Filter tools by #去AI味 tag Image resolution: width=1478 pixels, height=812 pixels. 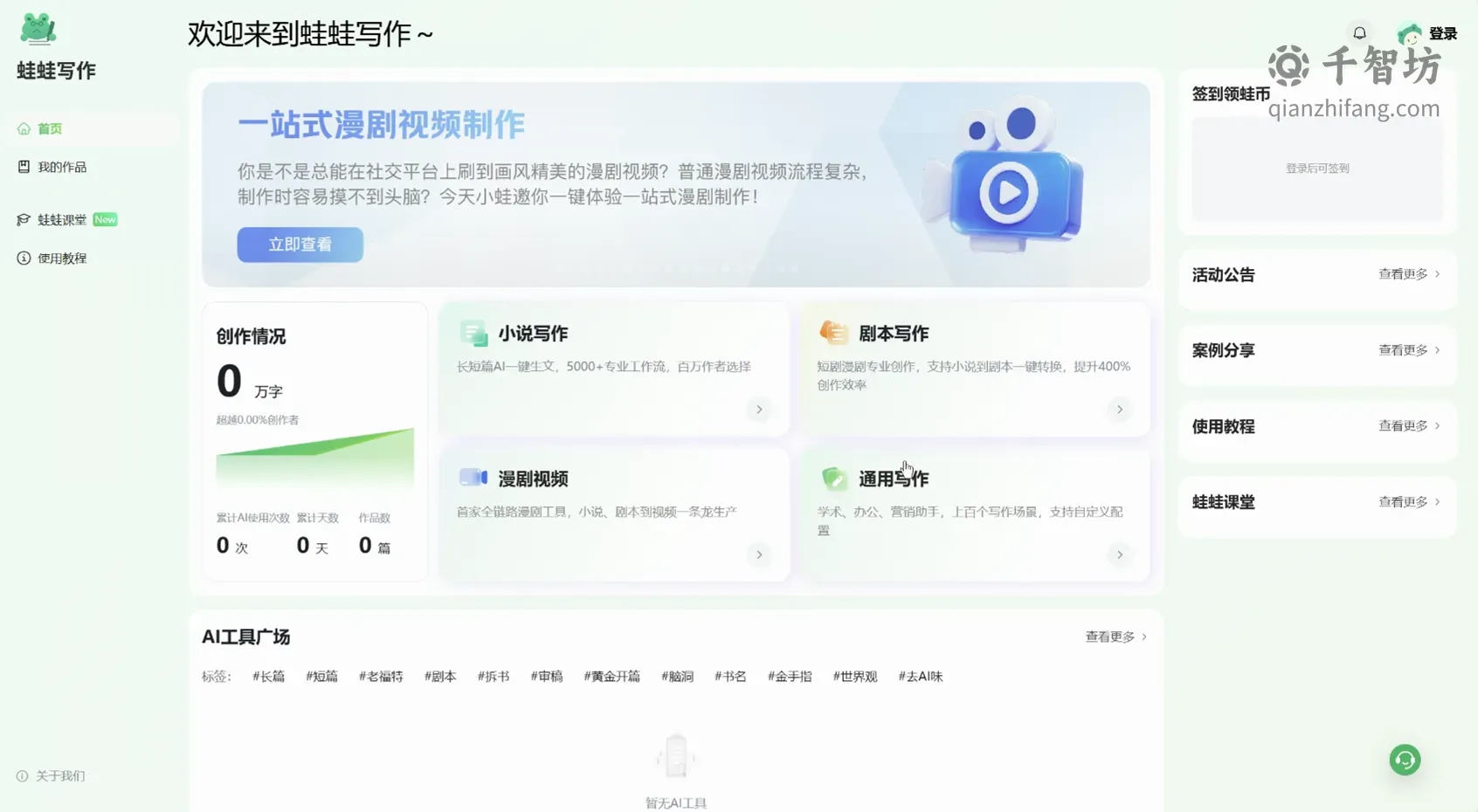[921, 676]
